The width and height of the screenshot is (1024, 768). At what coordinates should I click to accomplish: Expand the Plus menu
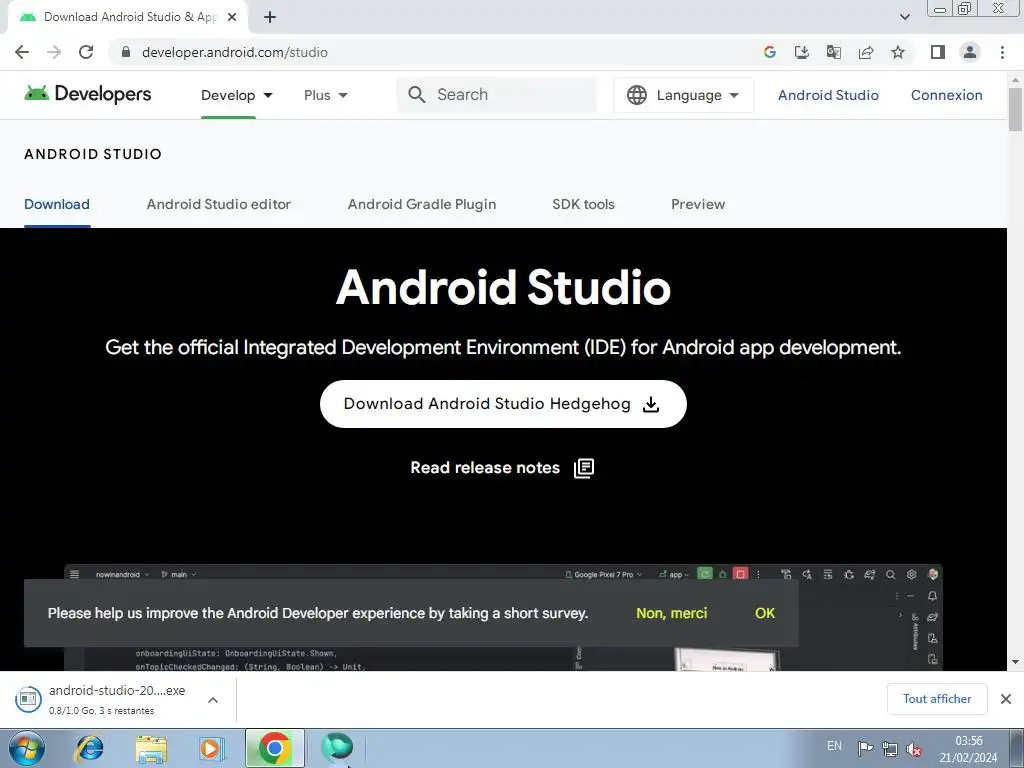(326, 95)
